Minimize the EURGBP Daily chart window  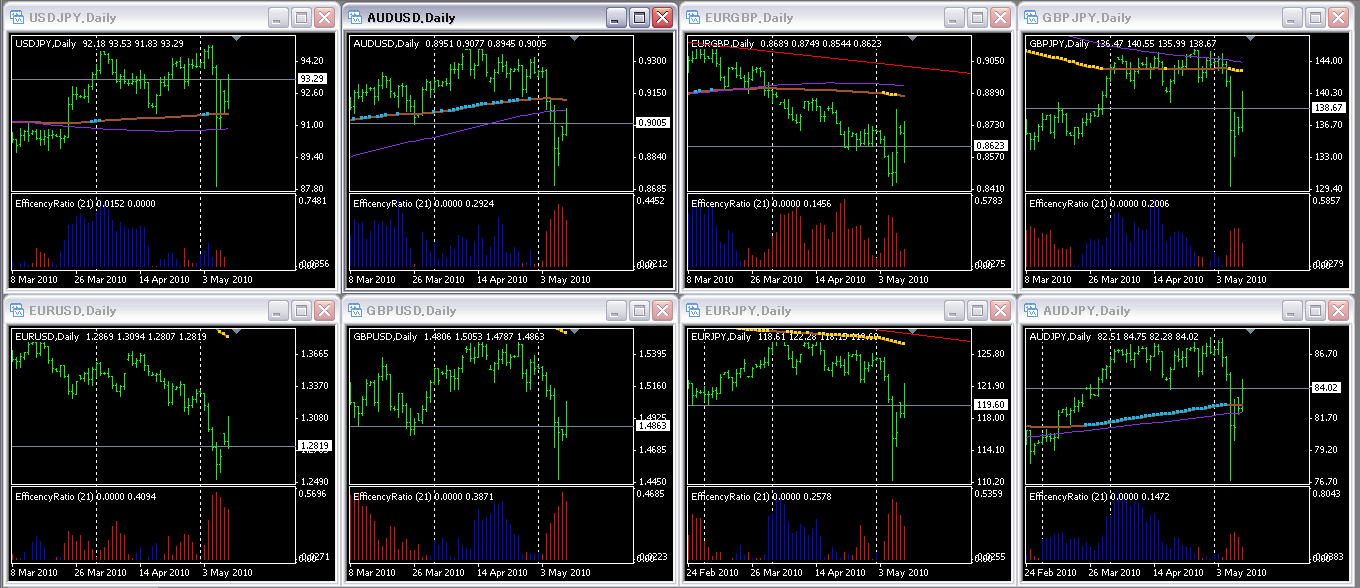955,18
